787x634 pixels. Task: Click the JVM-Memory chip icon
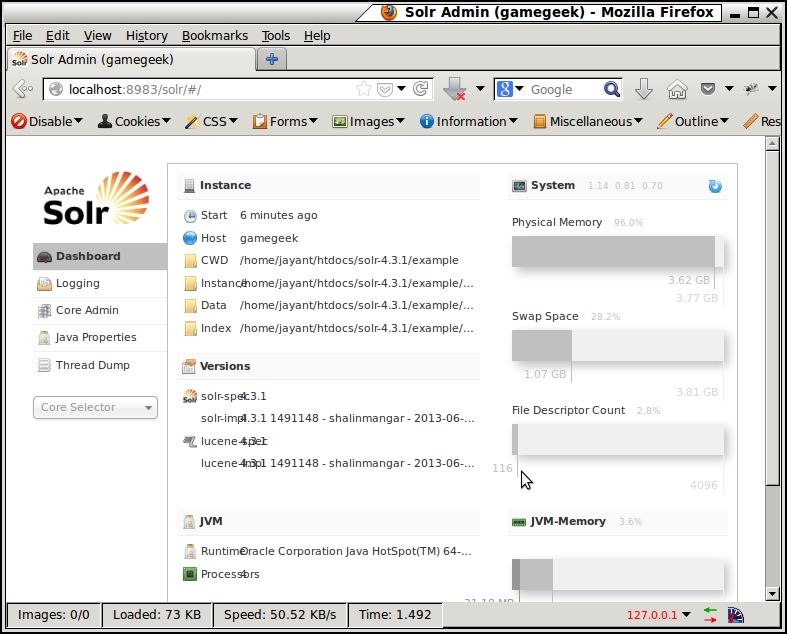(518, 522)
